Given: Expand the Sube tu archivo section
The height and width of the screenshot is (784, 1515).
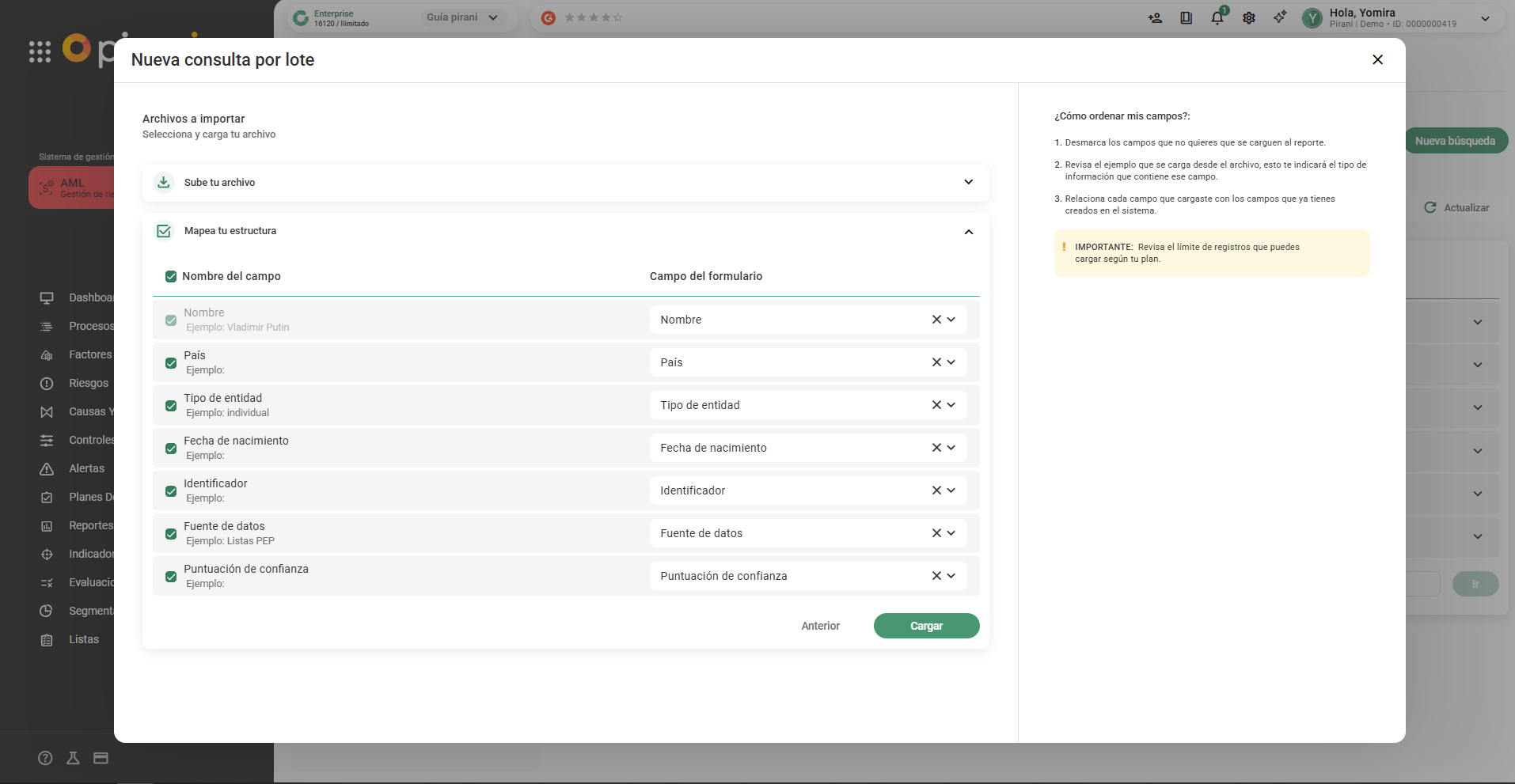Looking at the screenshot, I should [x=968, y=183].
